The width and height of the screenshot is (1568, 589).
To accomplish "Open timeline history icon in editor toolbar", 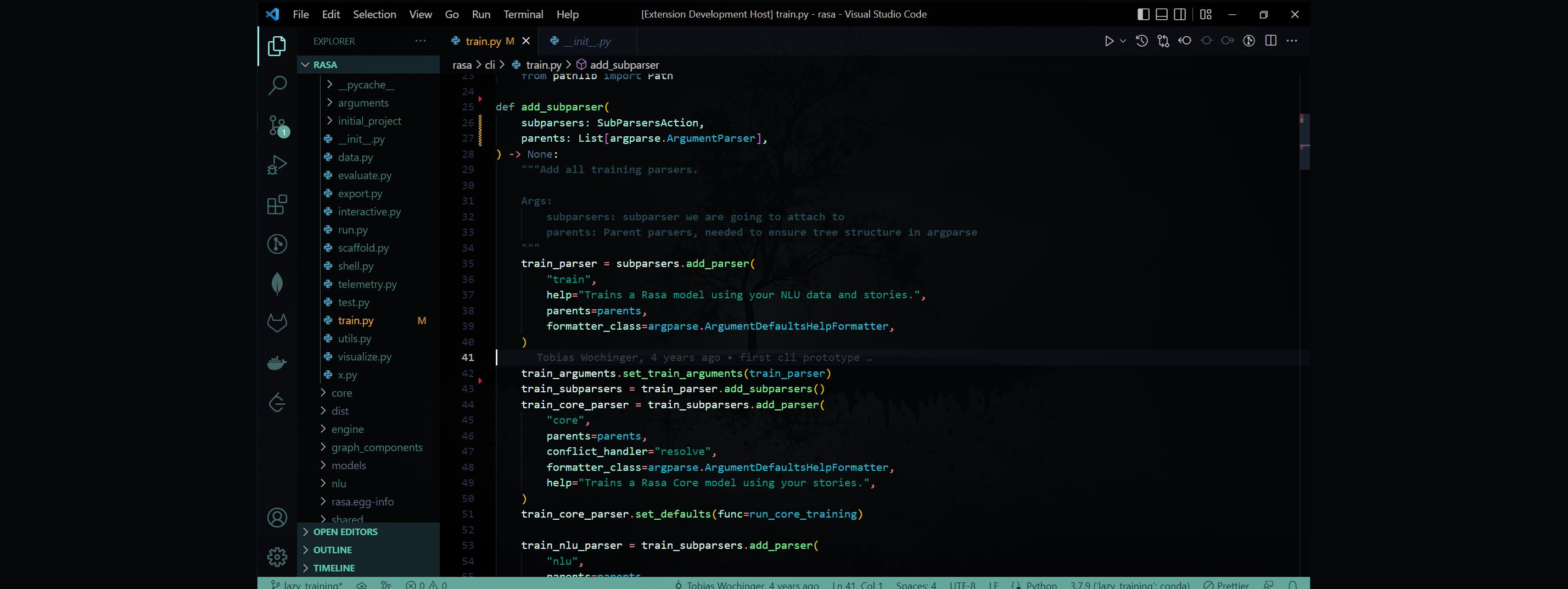I will pos(1141,41).
